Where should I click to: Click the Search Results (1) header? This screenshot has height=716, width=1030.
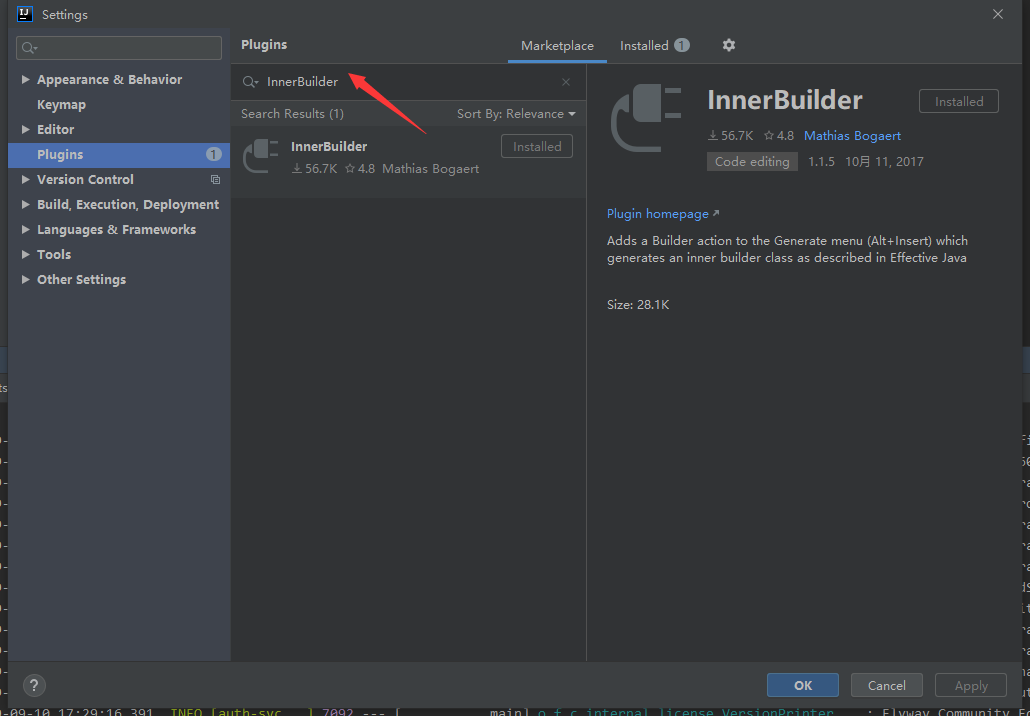point(292,114)
